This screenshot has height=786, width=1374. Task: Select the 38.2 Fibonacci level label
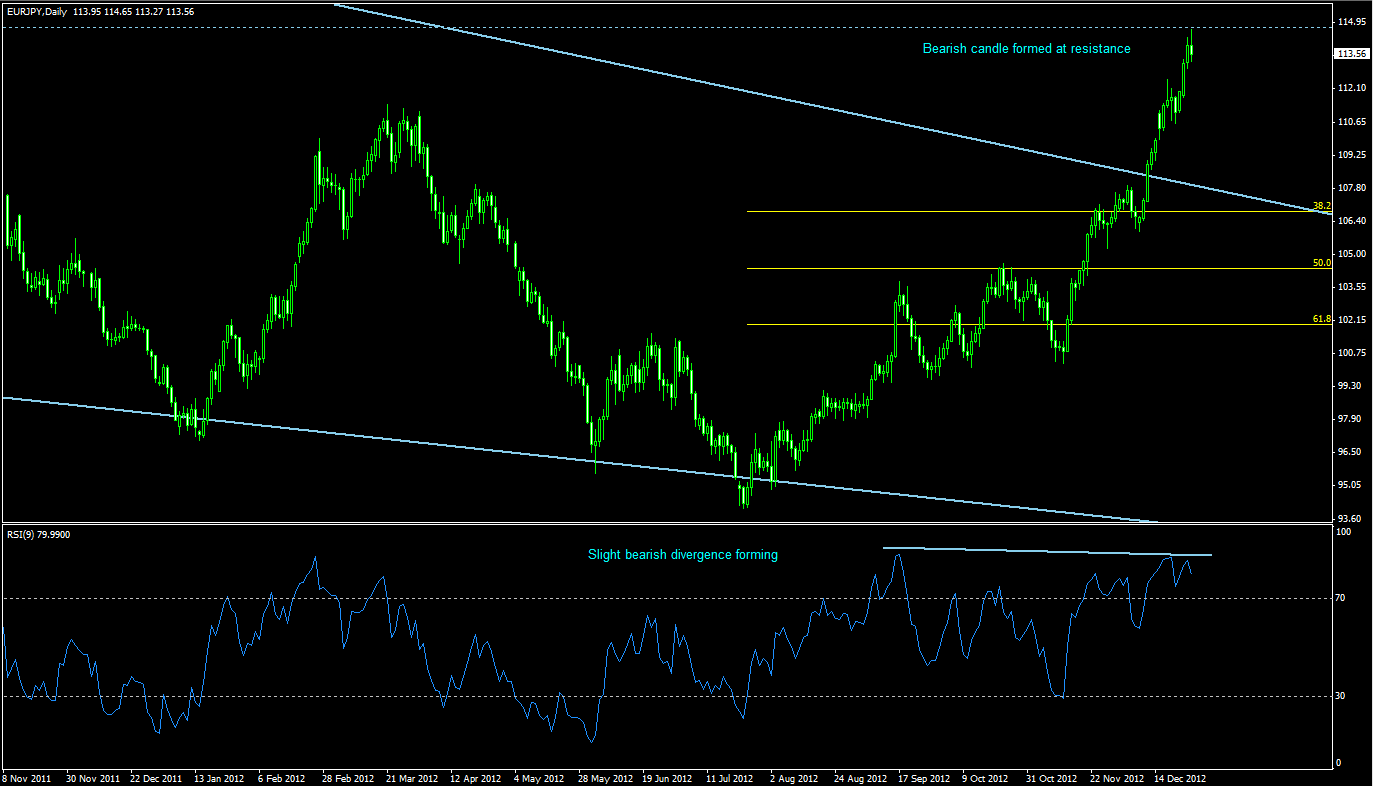coord(1320,205)
